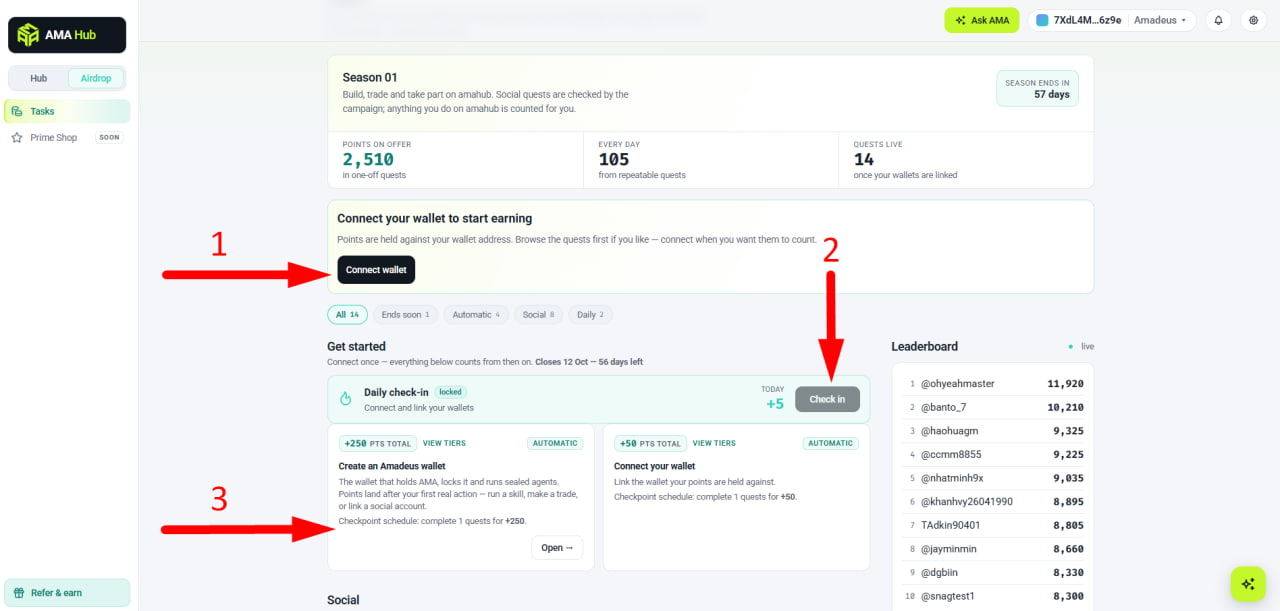Viewport: 1280px width, 611px height.
Task: Click the gift icon in Refer & earn
Action: (19, 593)
